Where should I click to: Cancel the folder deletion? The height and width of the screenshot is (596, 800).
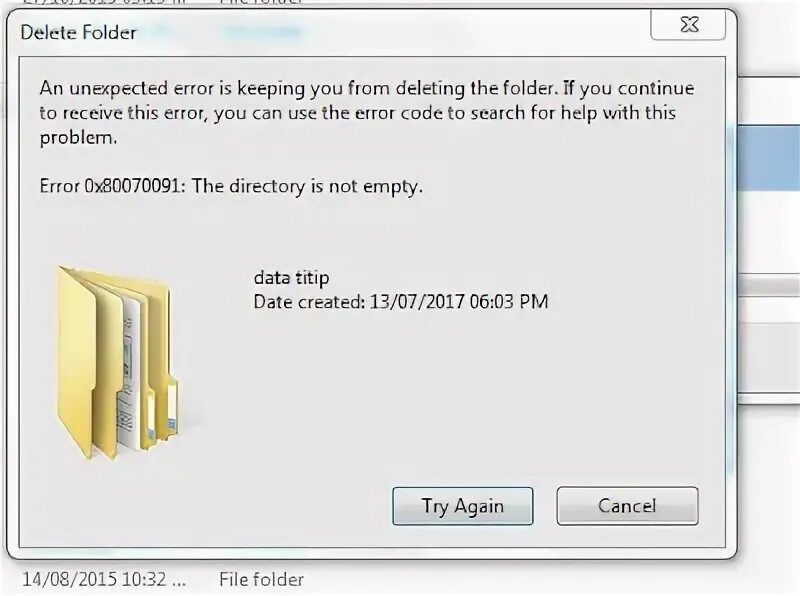pyautogui.click(x=627, y=506)
